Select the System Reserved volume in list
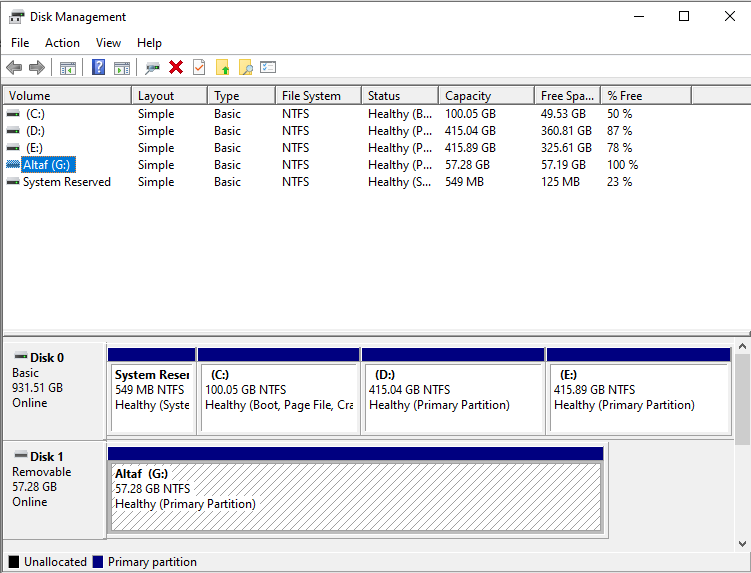This screenshot has height=573, width=751. click(66, 182)
